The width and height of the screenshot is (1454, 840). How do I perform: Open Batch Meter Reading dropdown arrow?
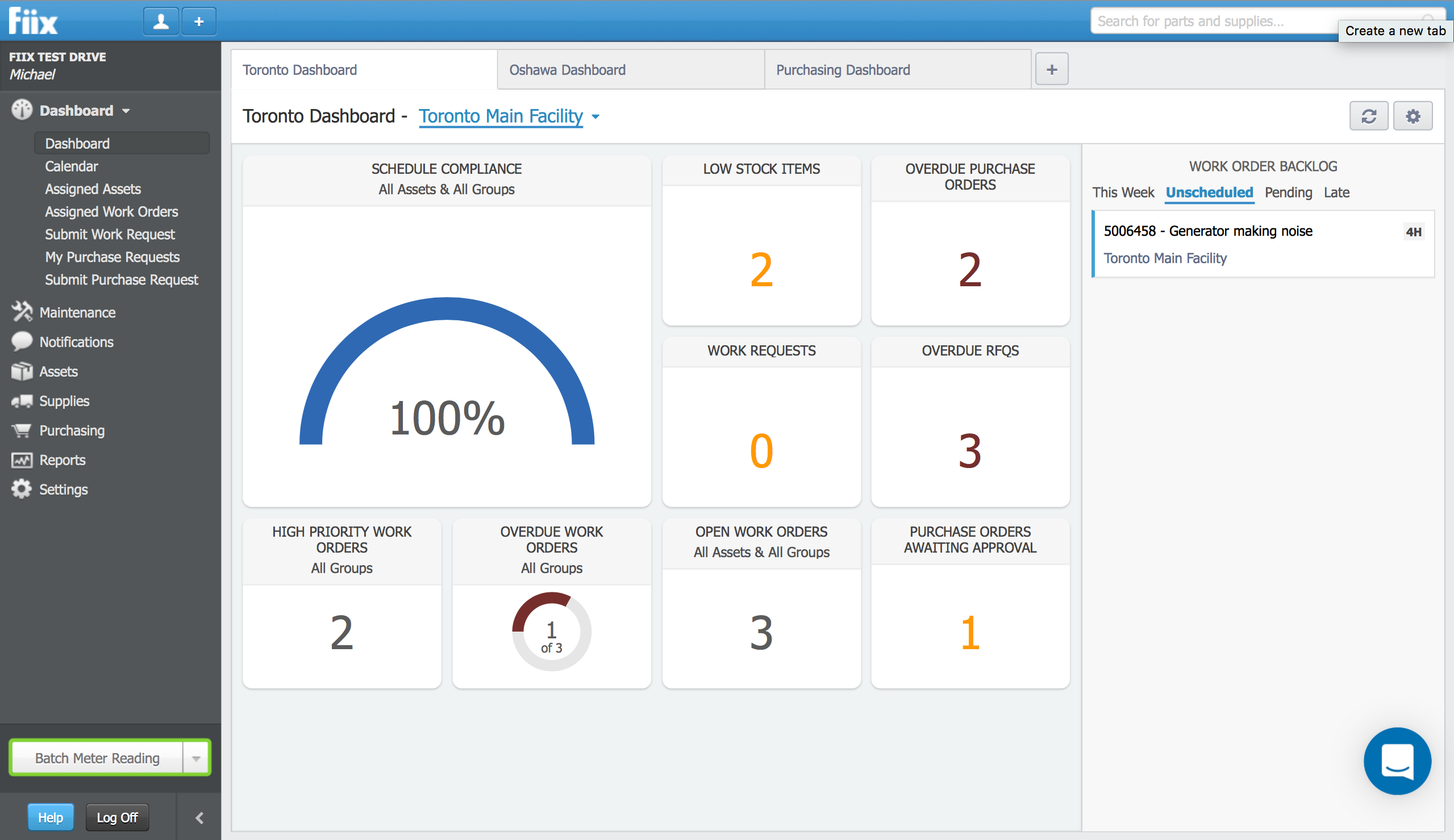[196, 758]
